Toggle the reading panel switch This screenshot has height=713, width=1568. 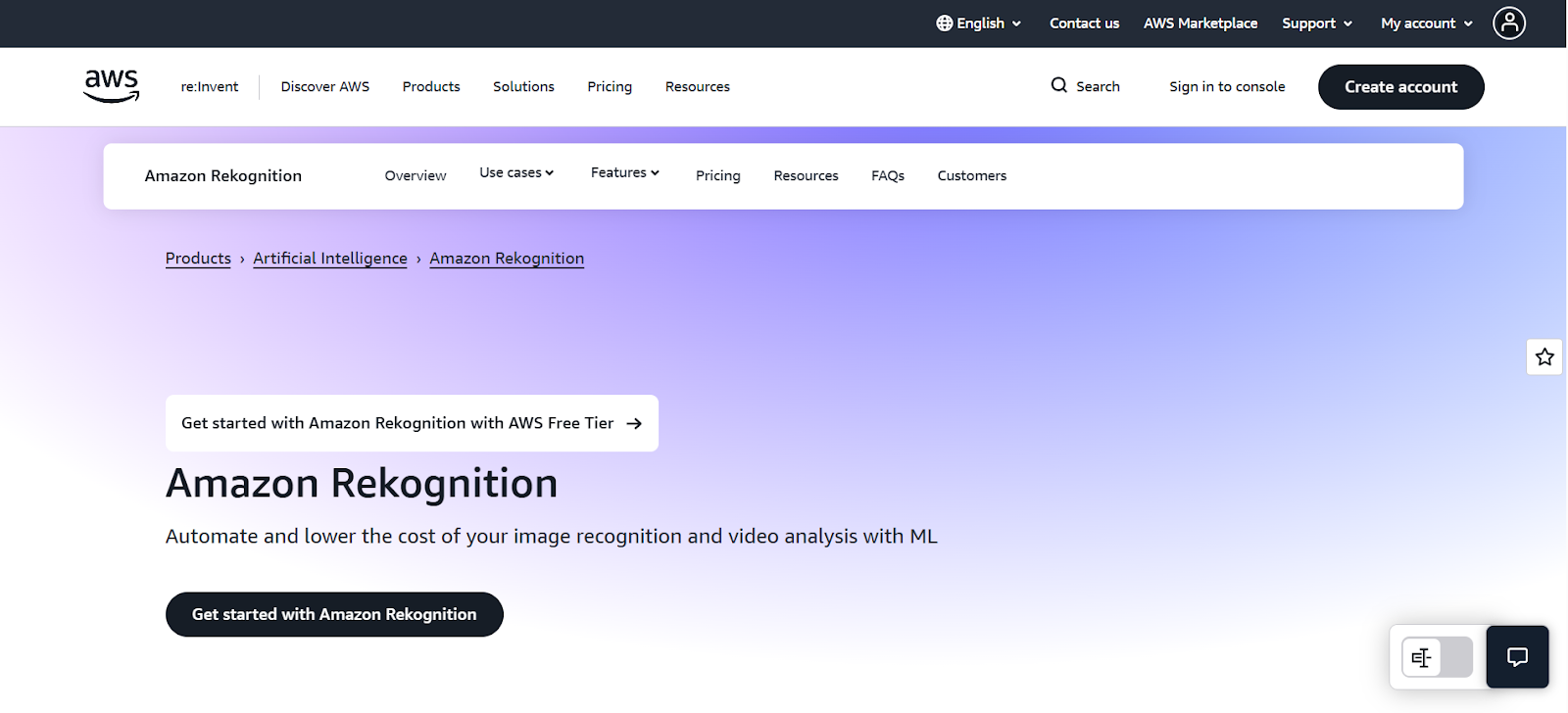[1437, 657]
